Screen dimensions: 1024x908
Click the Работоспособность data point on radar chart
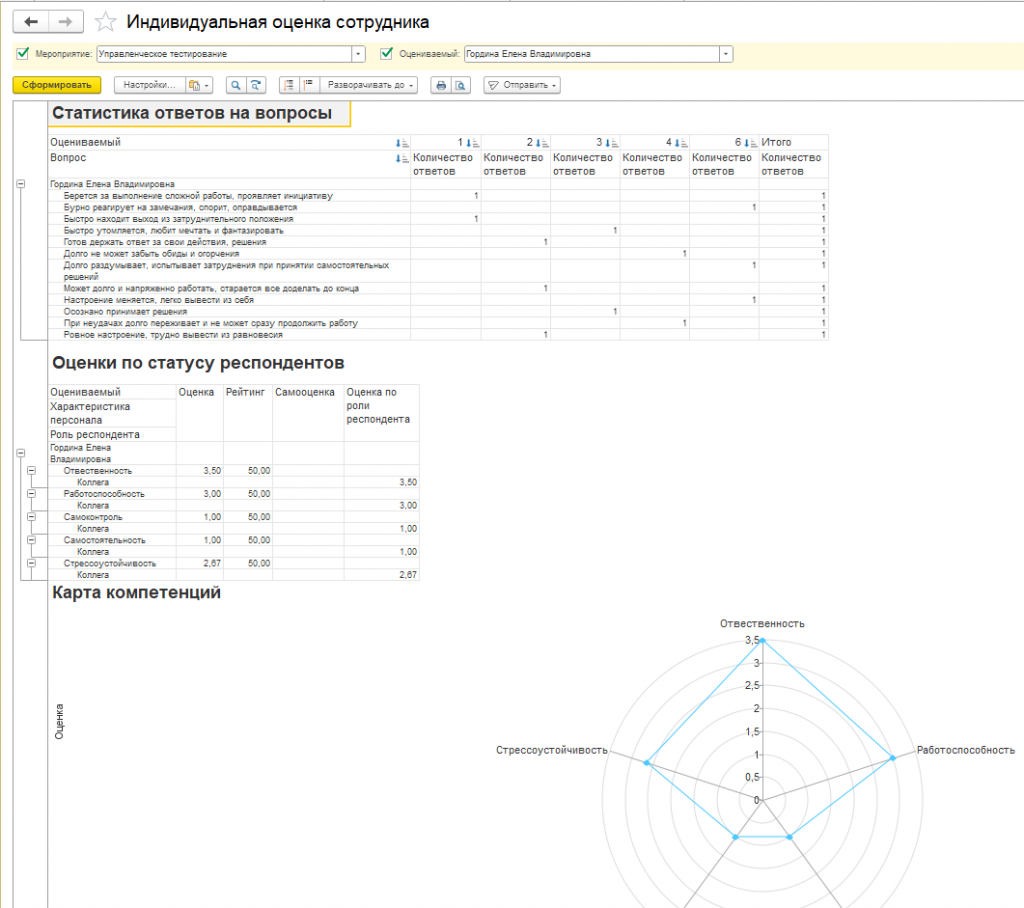[892, 758]
